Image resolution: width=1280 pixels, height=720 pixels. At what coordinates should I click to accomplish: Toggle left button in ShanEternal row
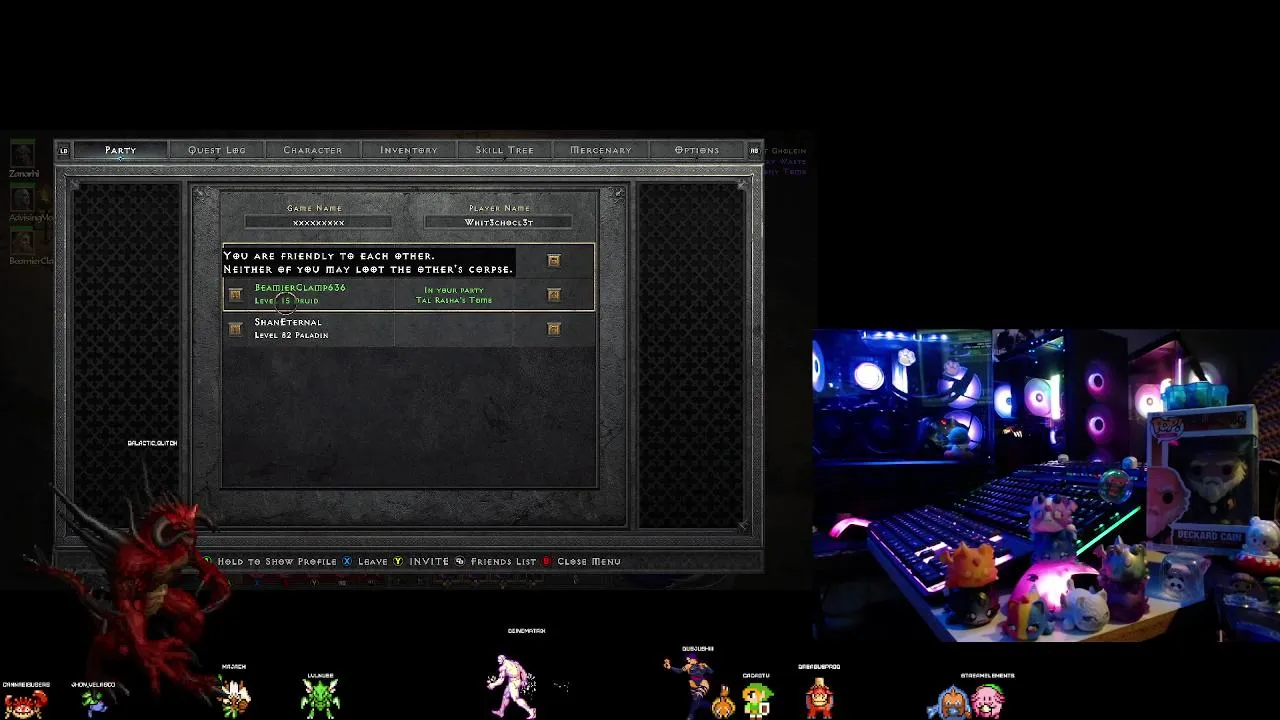pyautogui.click(x=235, y=329)
